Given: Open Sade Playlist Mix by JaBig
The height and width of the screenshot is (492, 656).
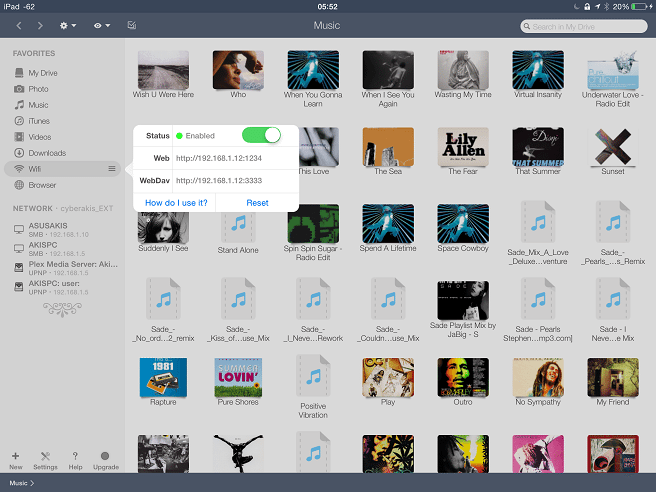Looking at the screenshot, I should (x=463, y=309).
